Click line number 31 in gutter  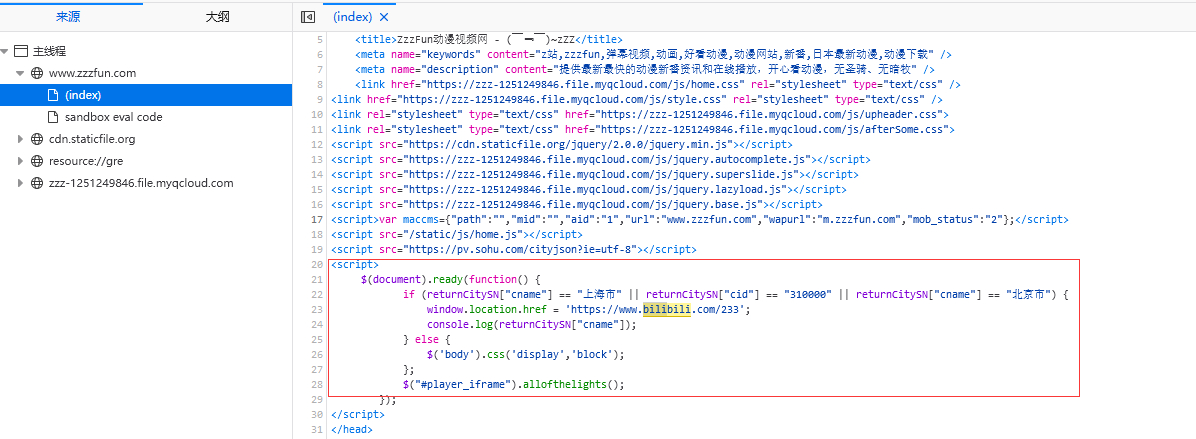(317, 430)
